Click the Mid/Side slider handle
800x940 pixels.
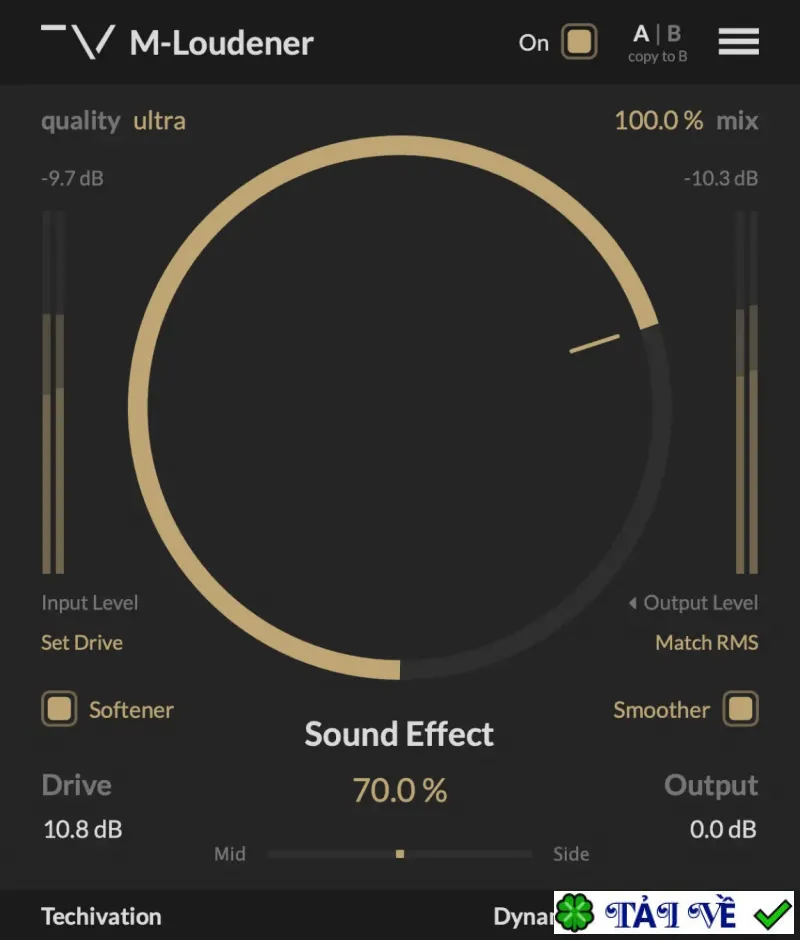pos(400,854)
